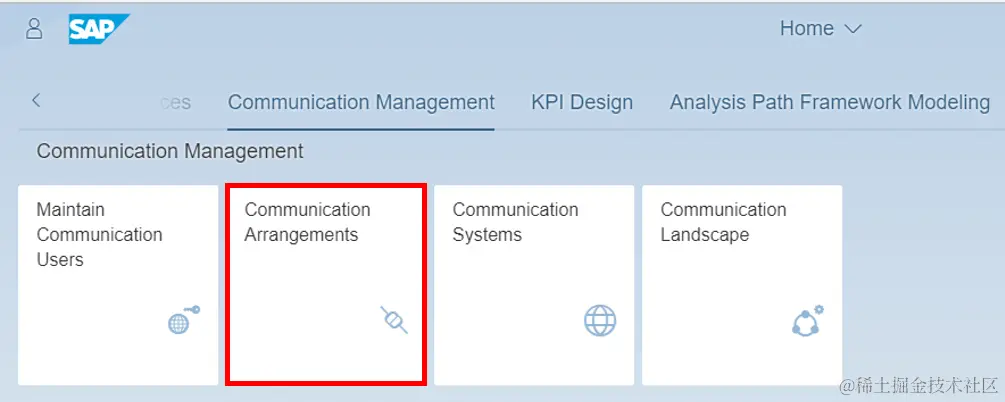
Task: Click the SAP logo
Action: point(99,29)
